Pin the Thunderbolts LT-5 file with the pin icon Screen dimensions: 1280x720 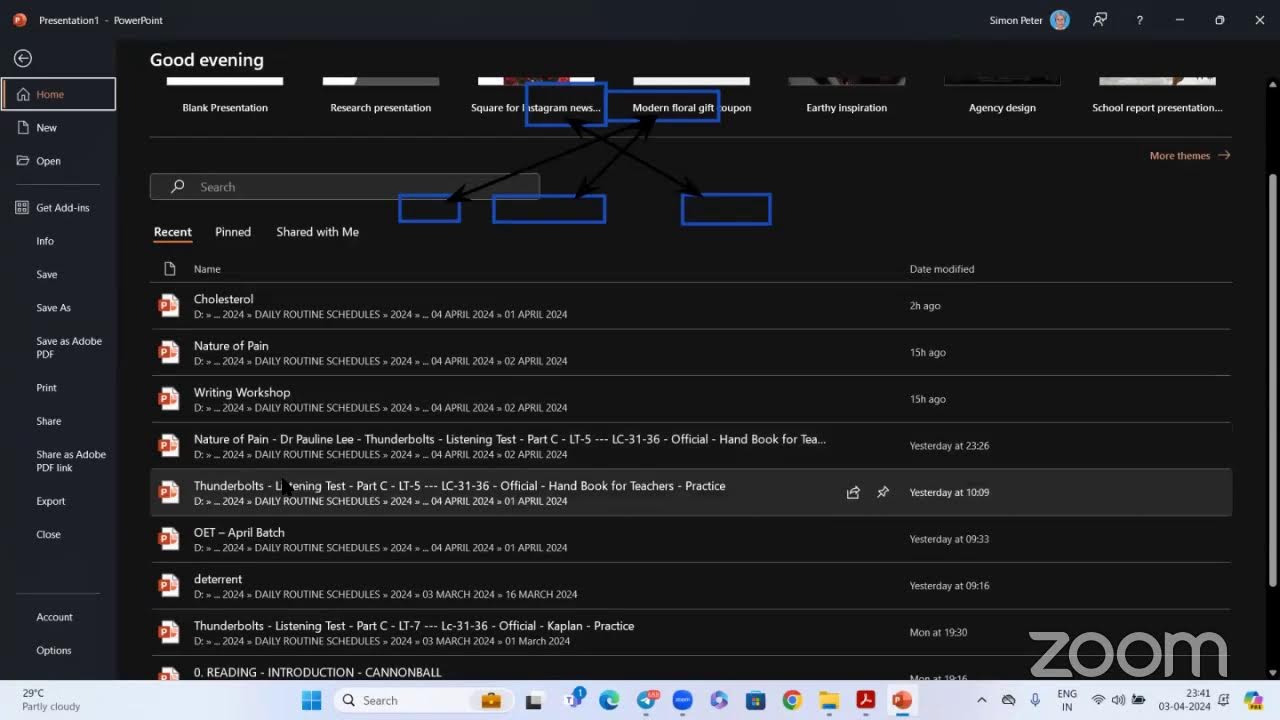click(x=883, y=492)
